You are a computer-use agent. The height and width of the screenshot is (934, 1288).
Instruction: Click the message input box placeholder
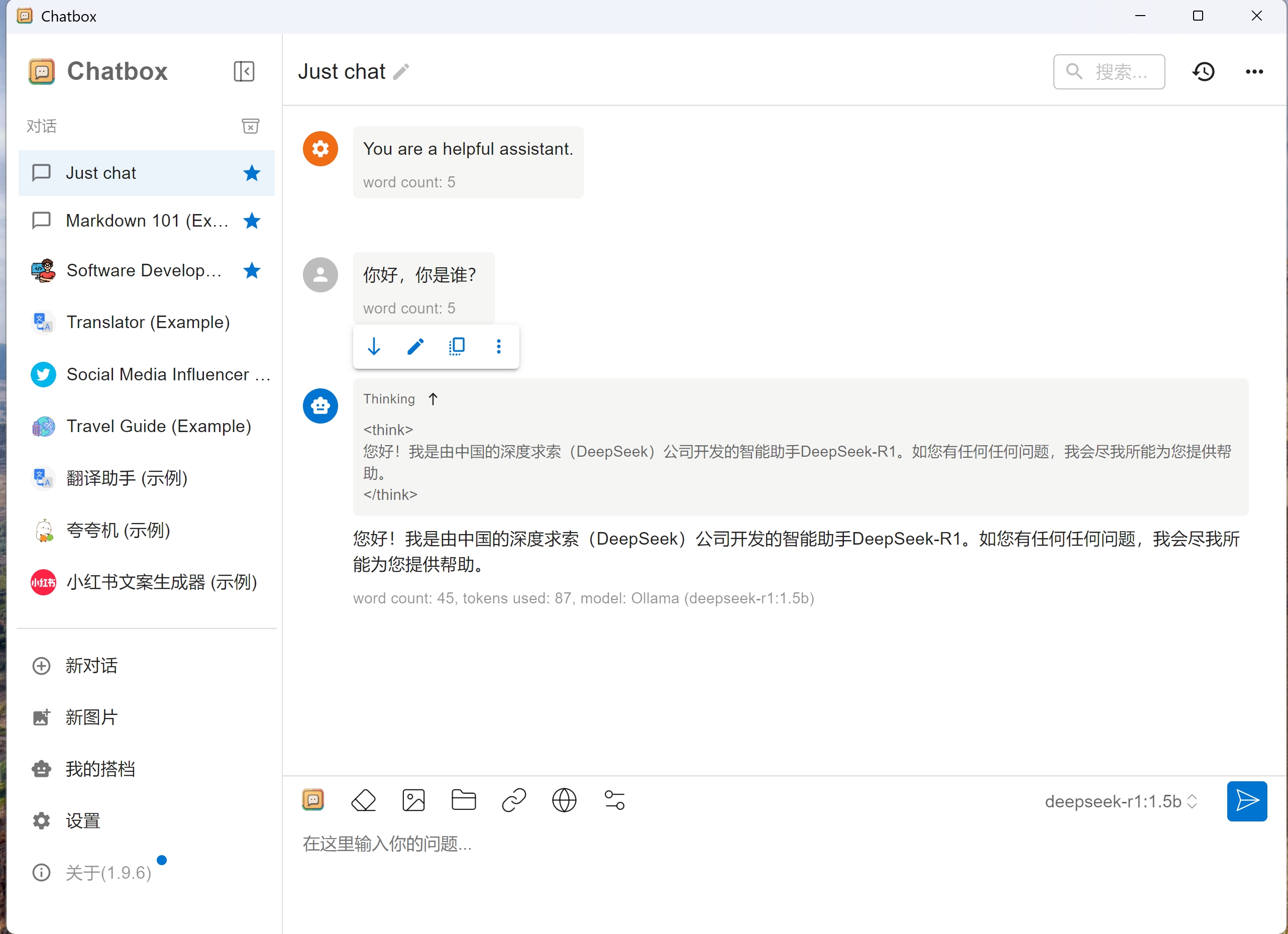point(387,844)
